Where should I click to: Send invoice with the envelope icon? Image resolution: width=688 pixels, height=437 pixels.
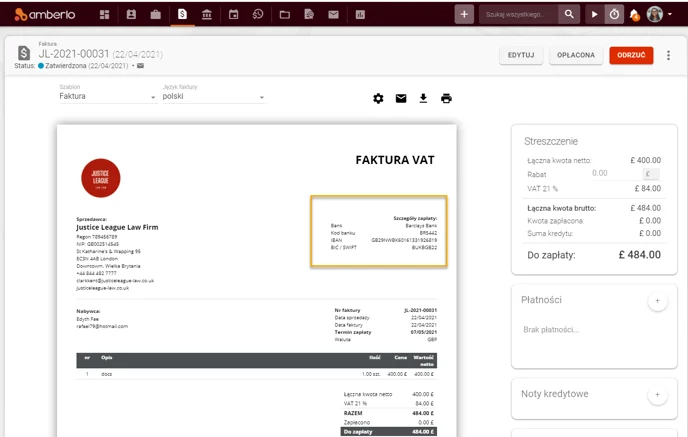[401, 98]
